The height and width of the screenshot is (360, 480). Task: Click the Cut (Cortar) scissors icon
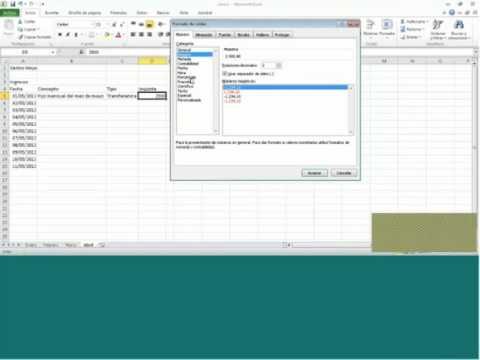[20, 22]
